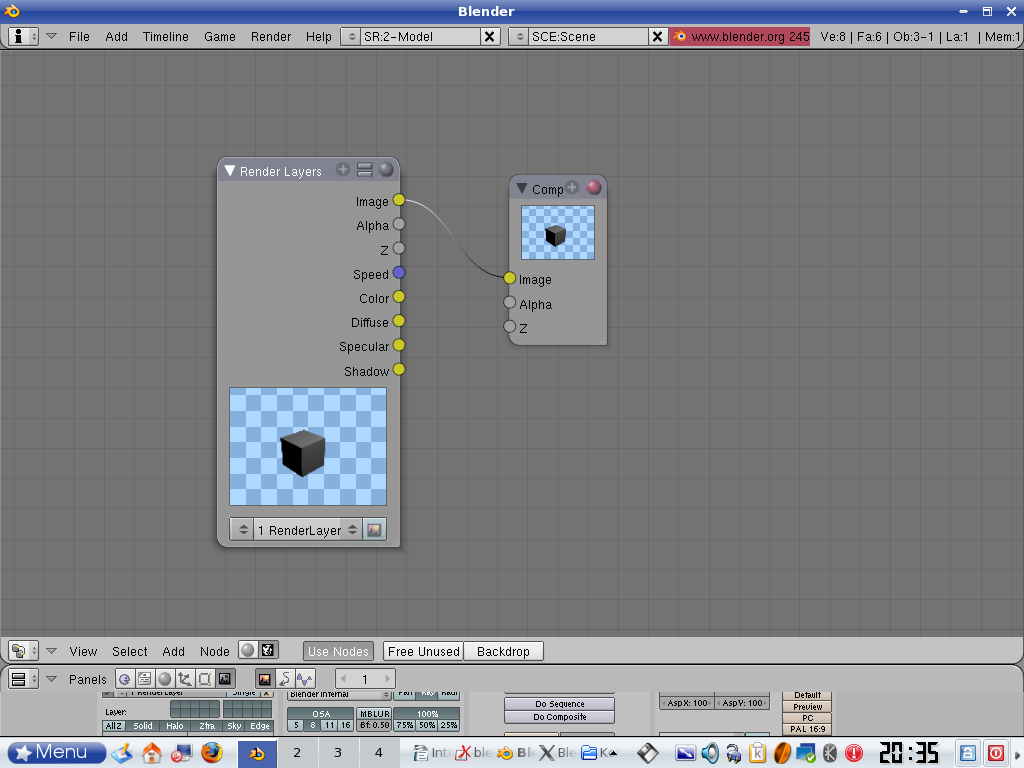Launch Firefox from the taskbar
The width and height of the screenshot is (1024, 768).
pos(211,752)
